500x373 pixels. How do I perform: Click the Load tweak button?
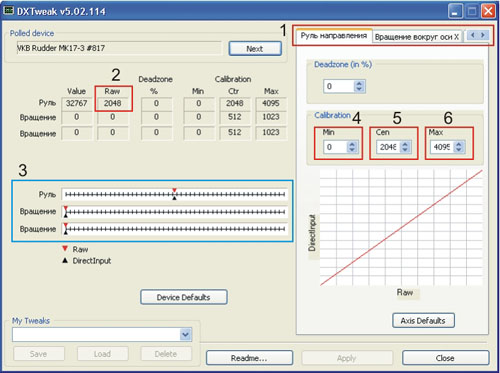pos(102,354)
